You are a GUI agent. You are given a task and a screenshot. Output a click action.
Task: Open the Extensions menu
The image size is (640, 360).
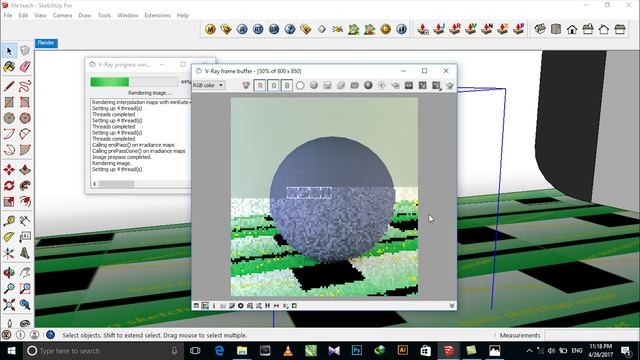tap(157, 16)
